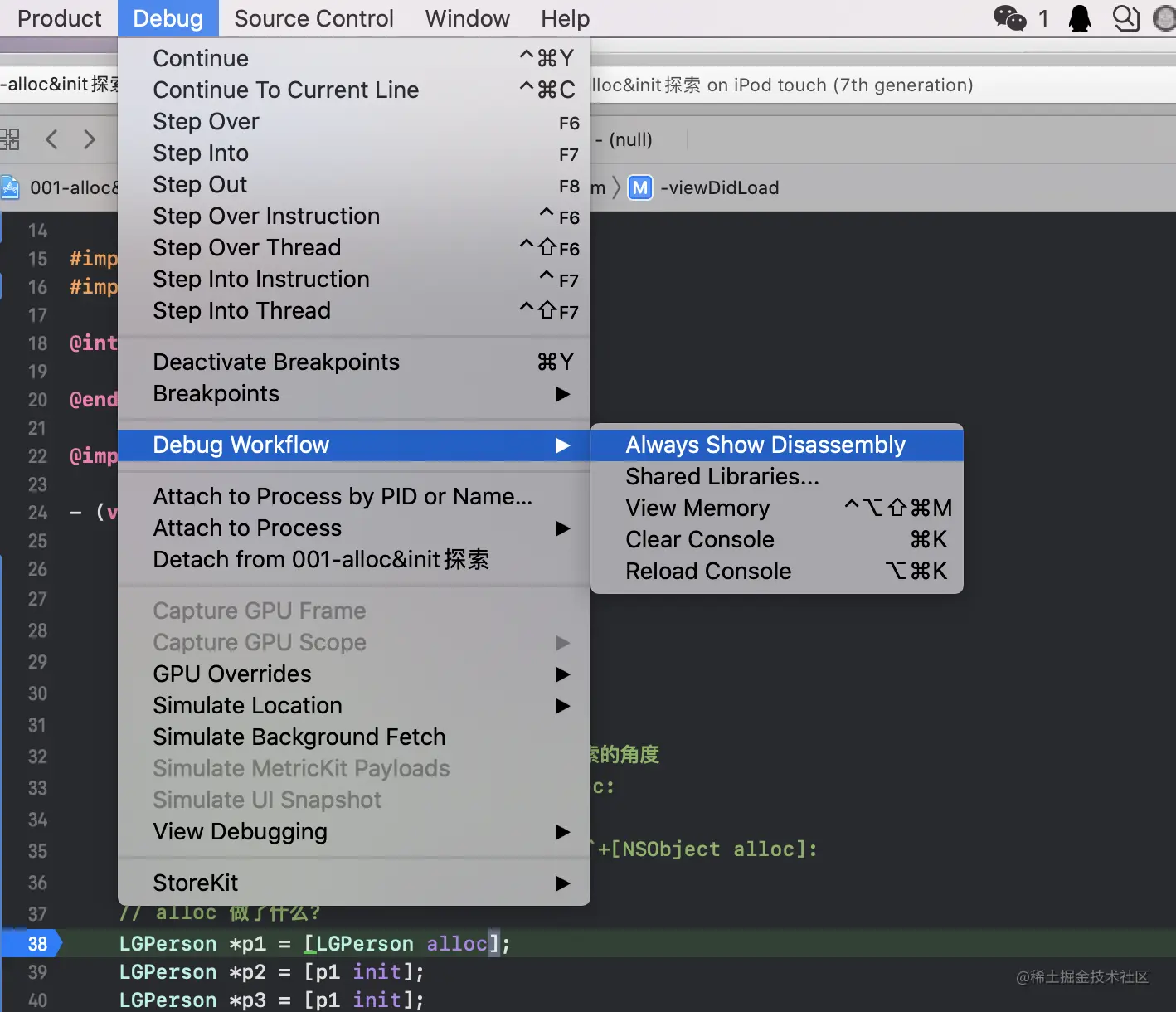The width and height of the screenshot is (1176, 1012).
Task: Choose Reload Console
Action: [x=777, y=571]
